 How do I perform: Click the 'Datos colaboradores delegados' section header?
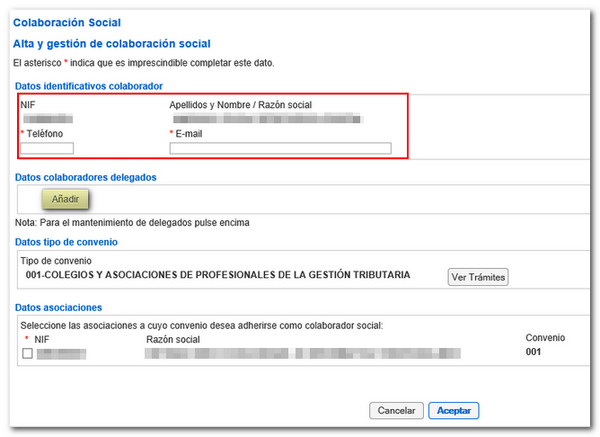click(x=87, y=177)
